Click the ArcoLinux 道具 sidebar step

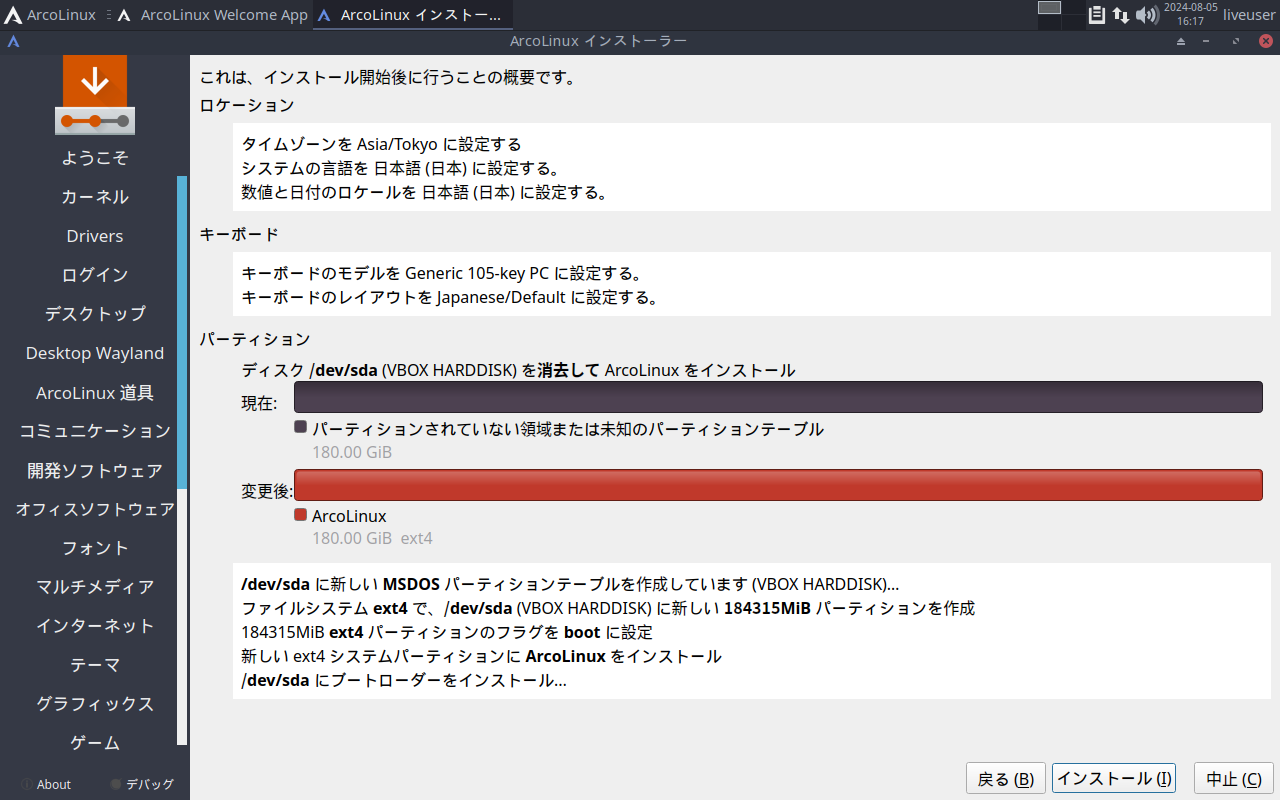95,393
